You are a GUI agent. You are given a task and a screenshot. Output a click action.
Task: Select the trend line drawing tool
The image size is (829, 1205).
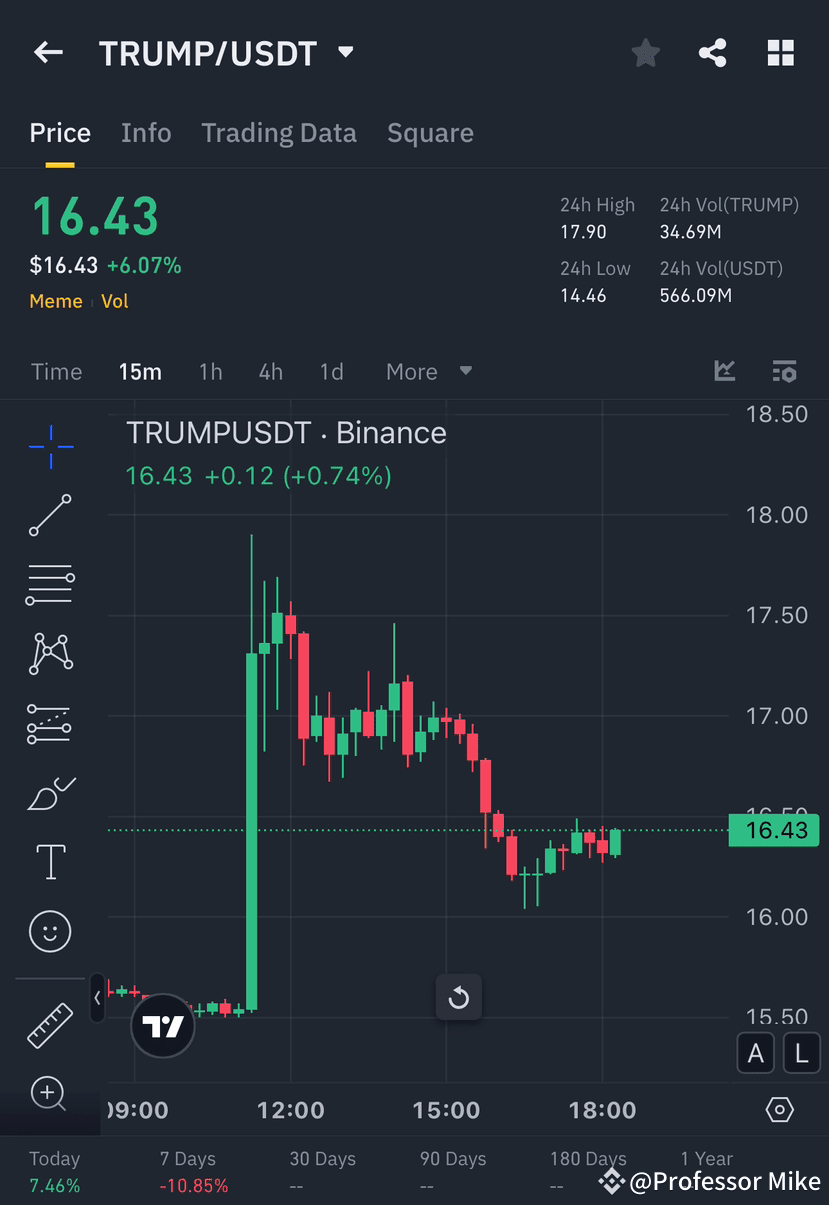pyautogui.click(x=49, y=516)
